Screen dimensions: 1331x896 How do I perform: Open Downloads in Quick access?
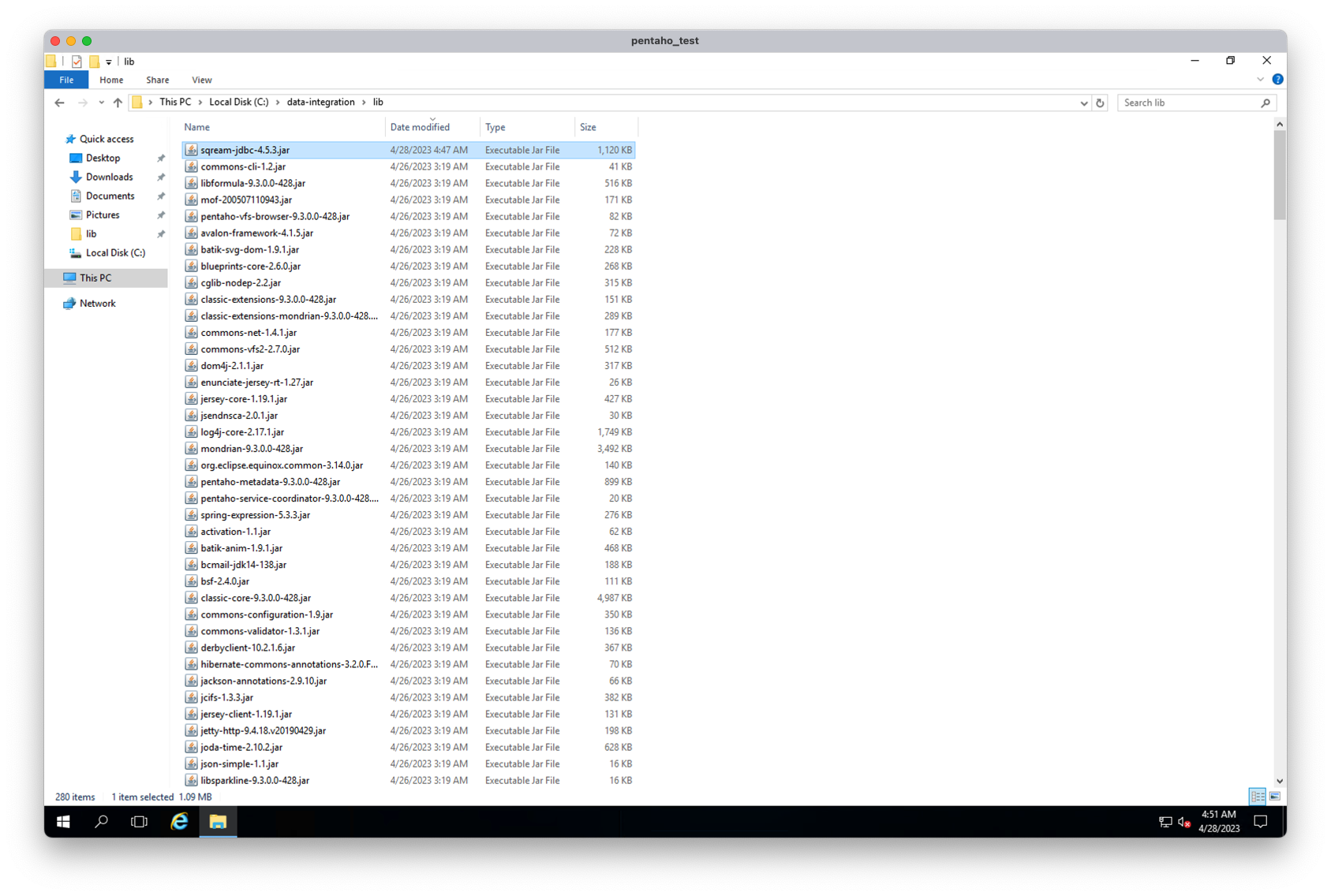[x=109, y=177]
